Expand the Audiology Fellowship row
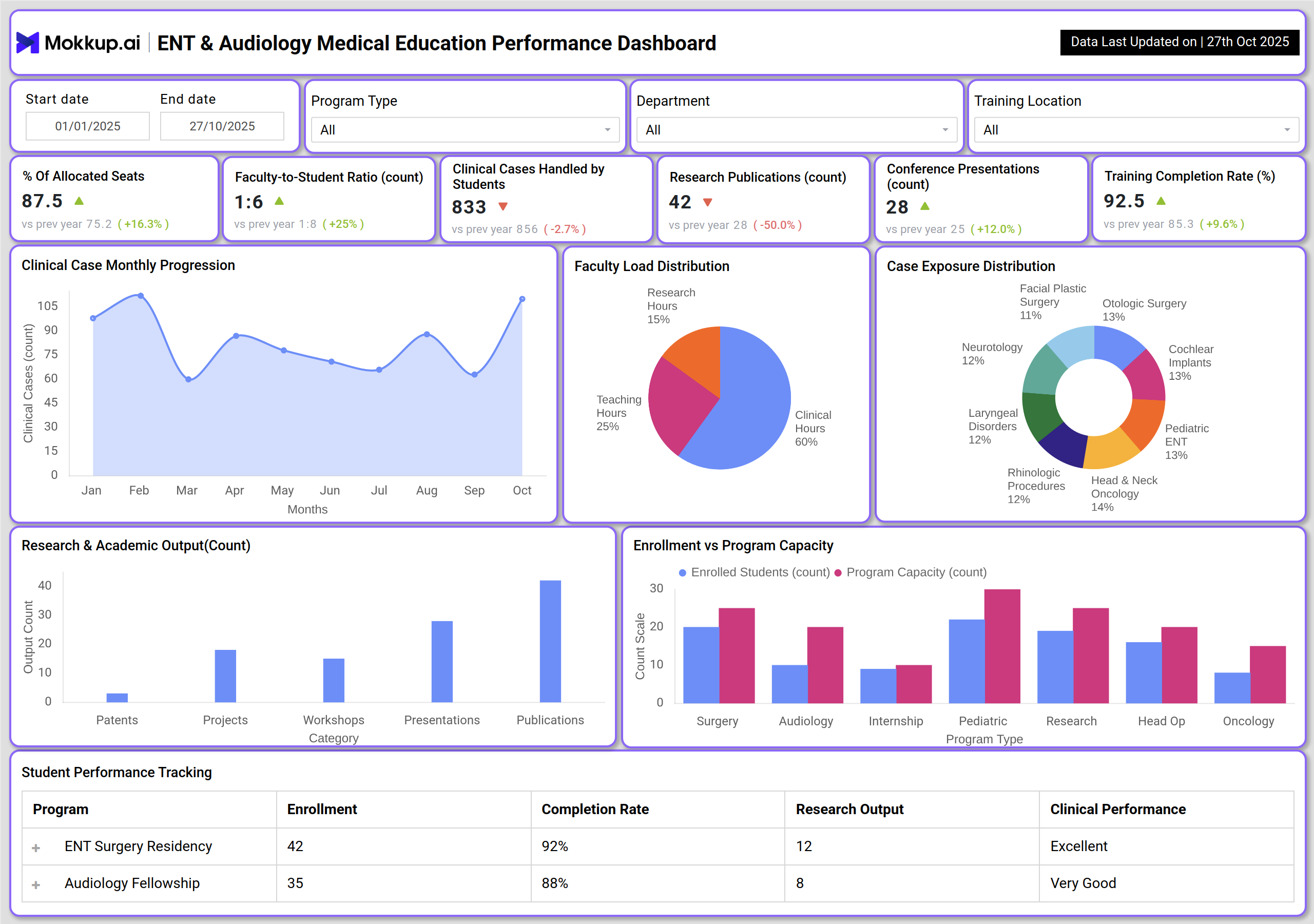 [36, 884]
